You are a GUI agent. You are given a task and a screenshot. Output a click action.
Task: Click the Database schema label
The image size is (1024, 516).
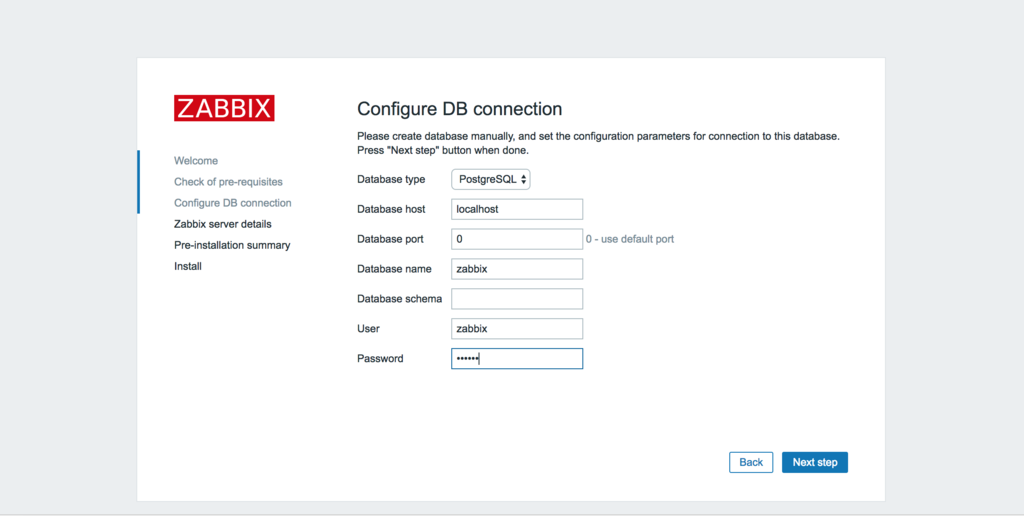pyautogui.click(x=400, y=299)
